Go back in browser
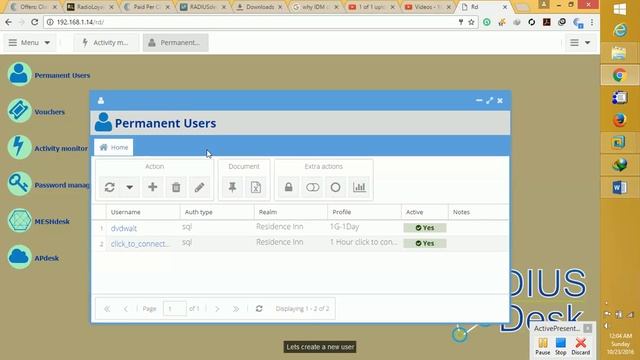This screenshot has width=640, height=360. (9, 22)
